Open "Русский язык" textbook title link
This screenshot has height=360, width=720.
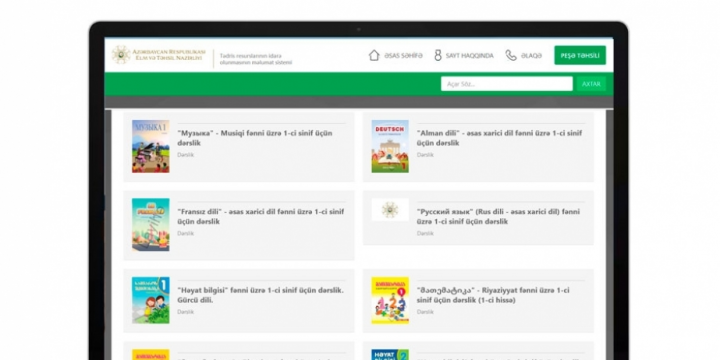498,216
